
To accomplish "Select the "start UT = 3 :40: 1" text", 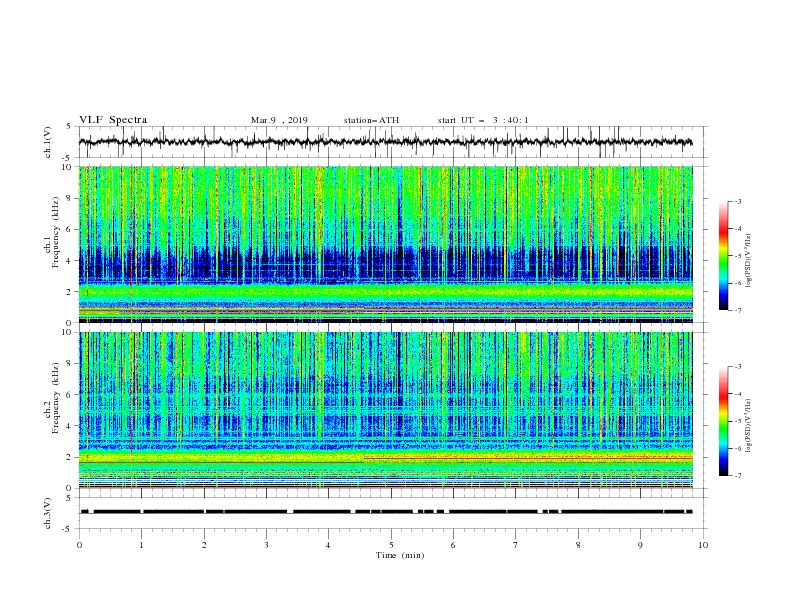I will coord(483,120).
